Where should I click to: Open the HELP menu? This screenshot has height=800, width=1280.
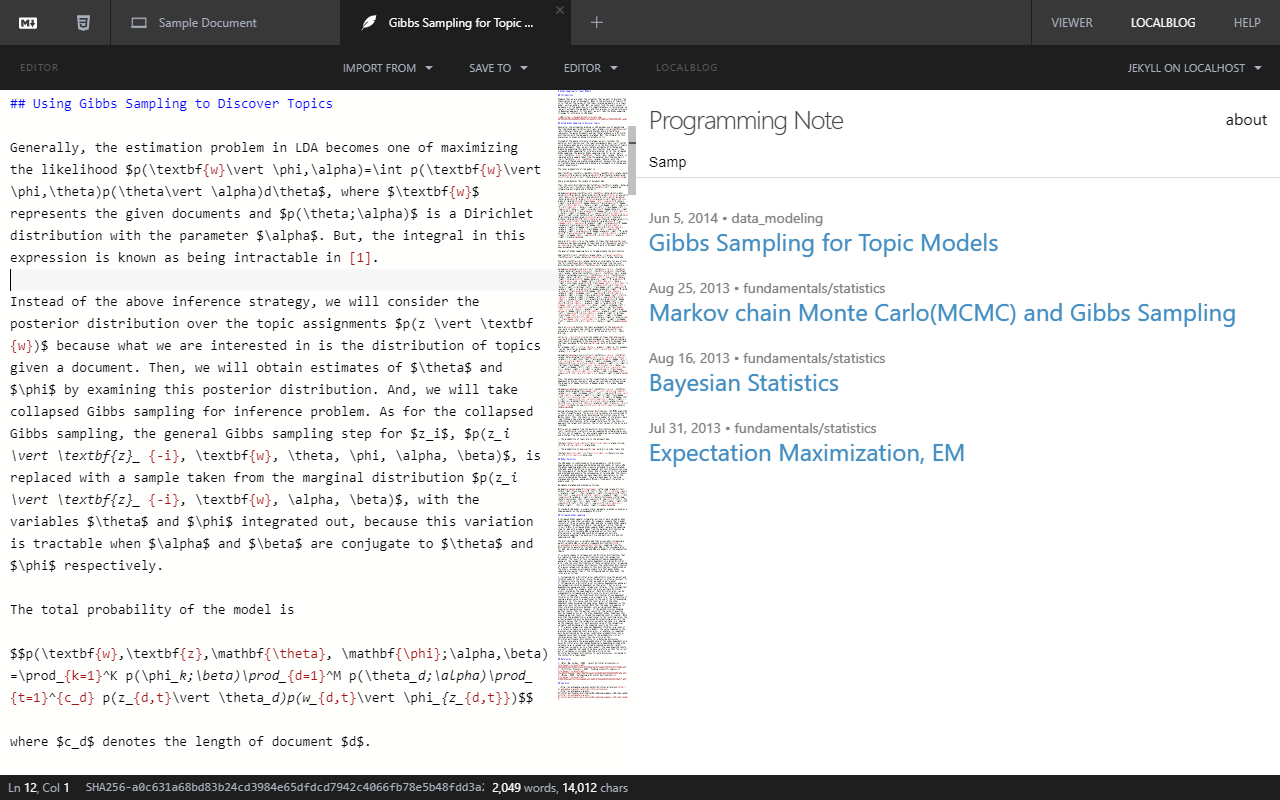1247,22
